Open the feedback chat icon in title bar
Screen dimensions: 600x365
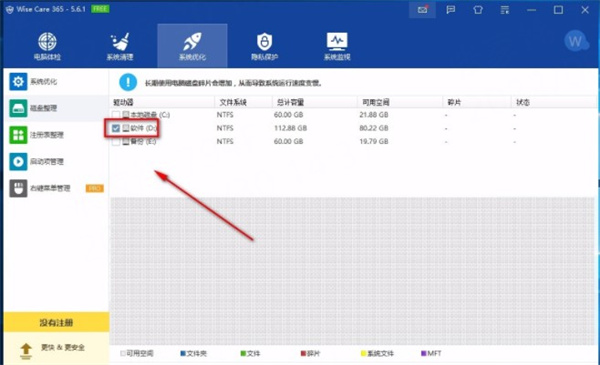[x=451, y=10]
